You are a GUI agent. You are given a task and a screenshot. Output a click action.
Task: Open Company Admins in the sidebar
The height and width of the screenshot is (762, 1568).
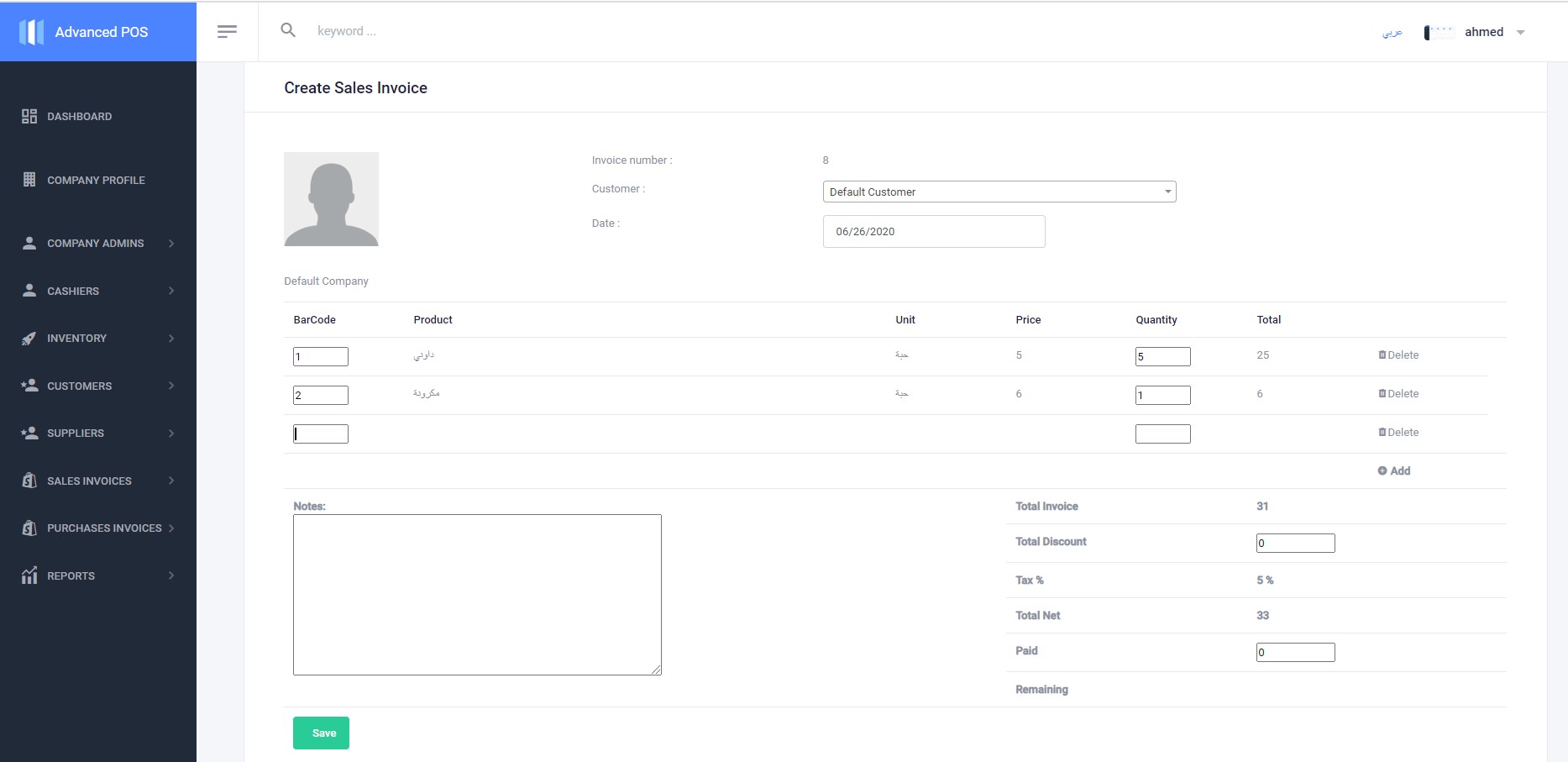95,244
